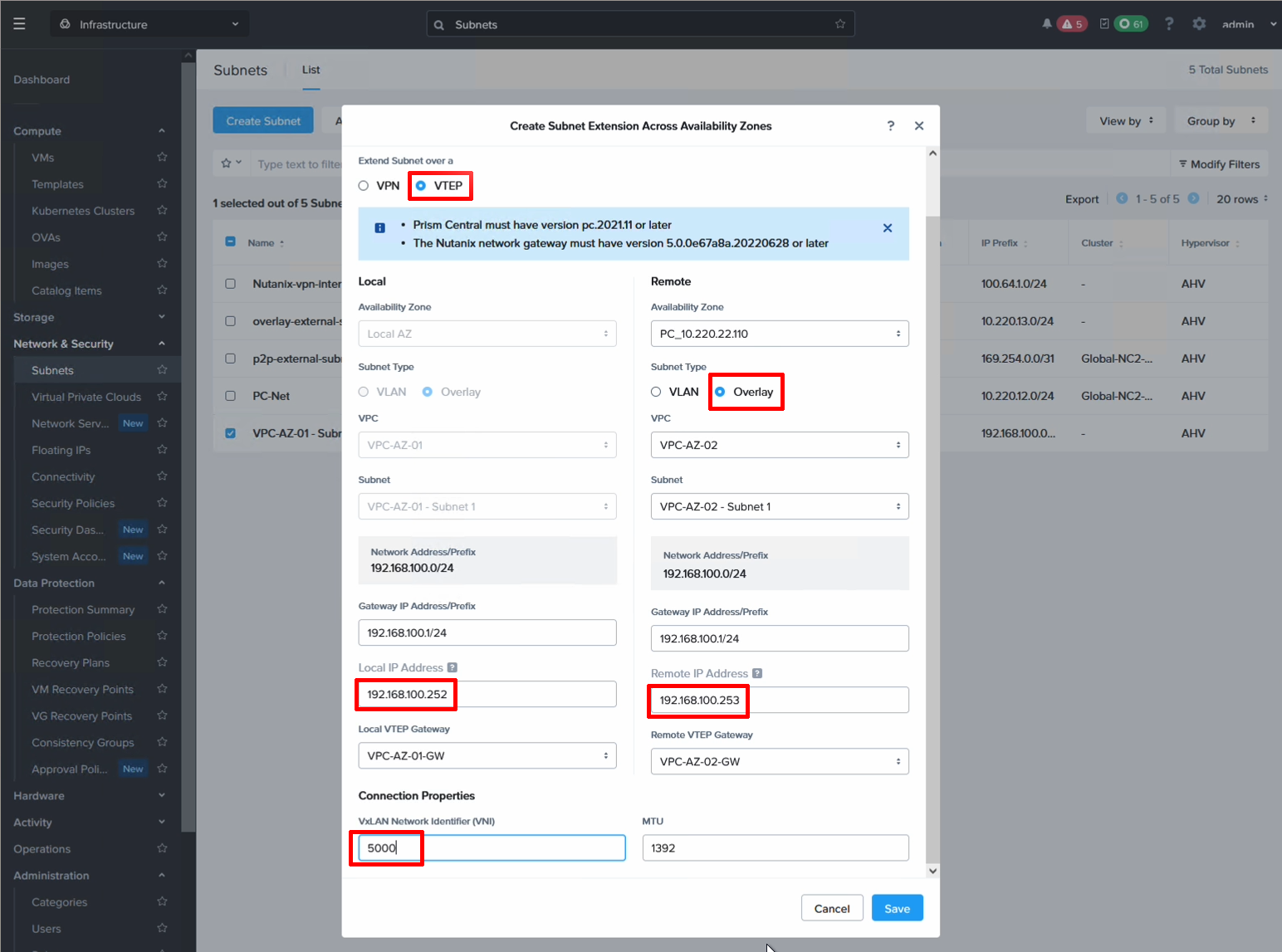Click the Cancel button
1282x952 pixels.
(x=831, y=908)
